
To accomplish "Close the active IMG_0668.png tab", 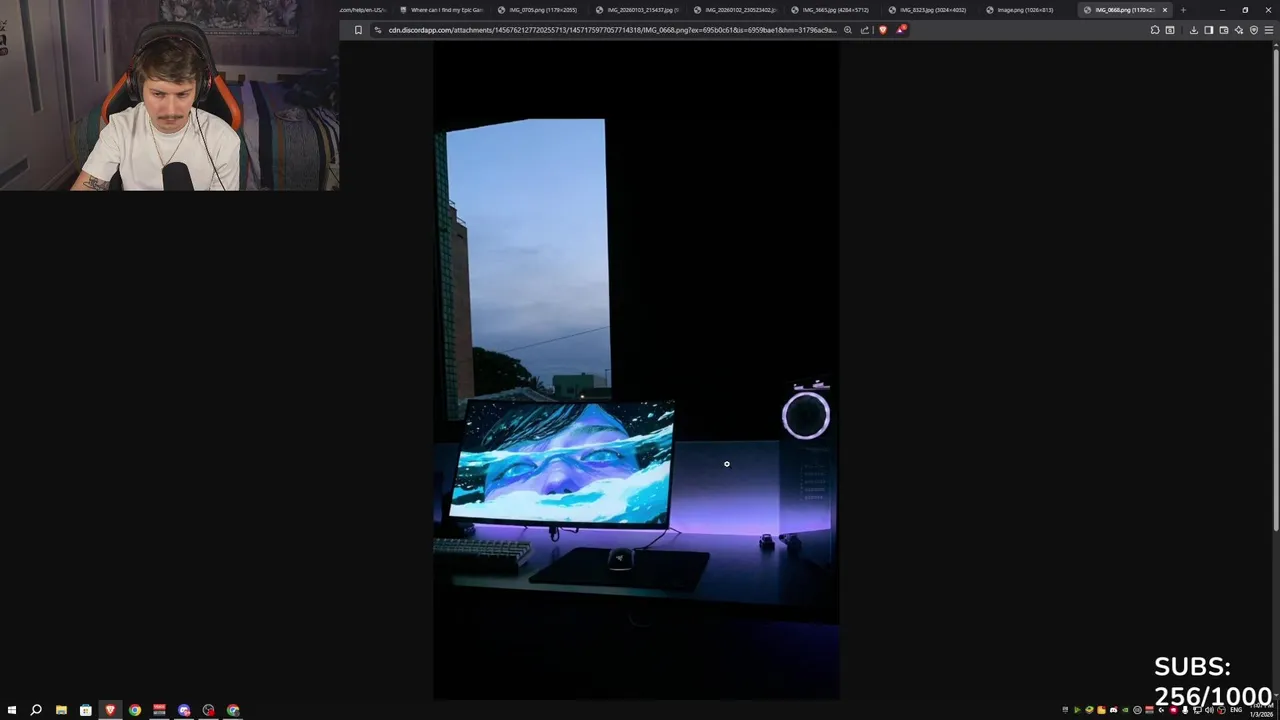I will (1165, 10).
